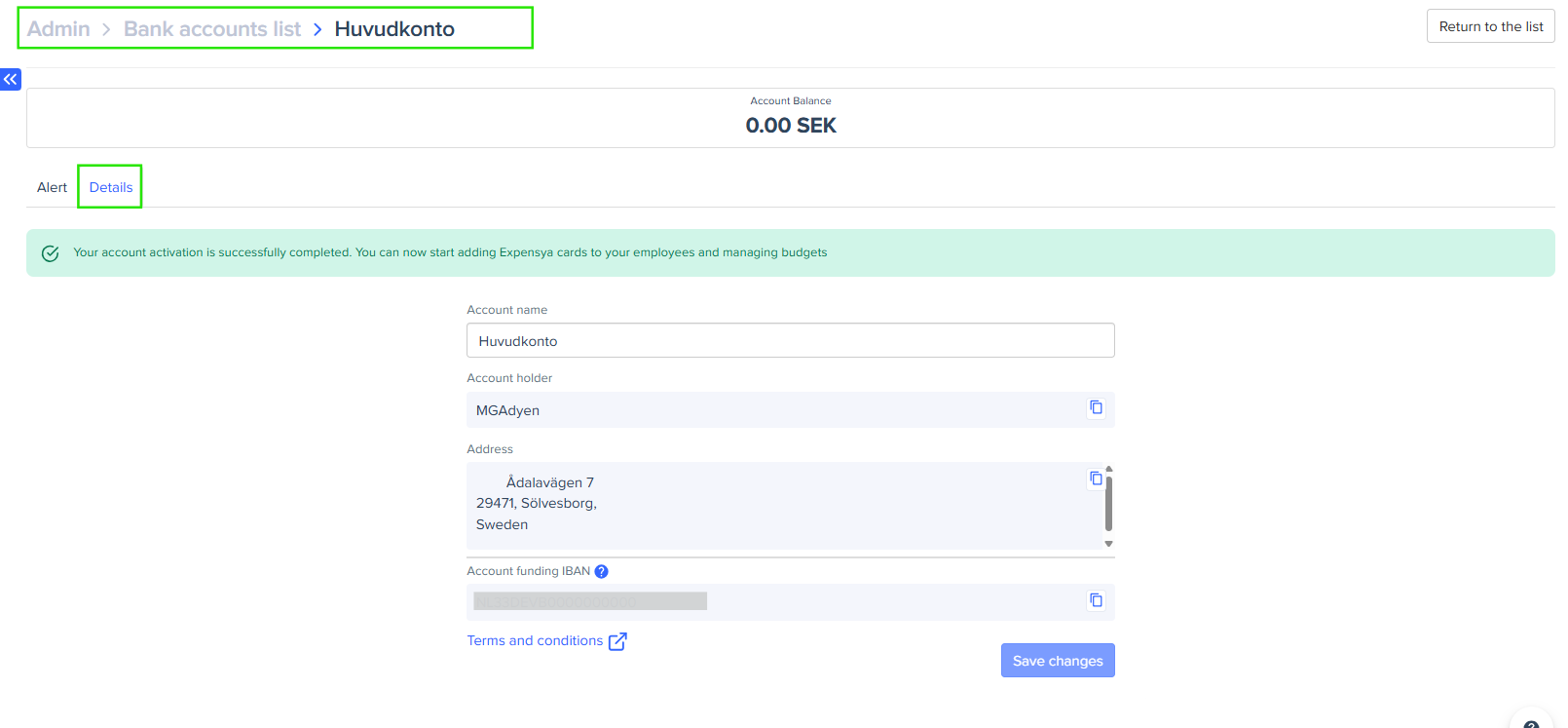Viewport: 1568px width, 728px height.
Task: Click the IBAN help question mark
Action: click(601, 572)
